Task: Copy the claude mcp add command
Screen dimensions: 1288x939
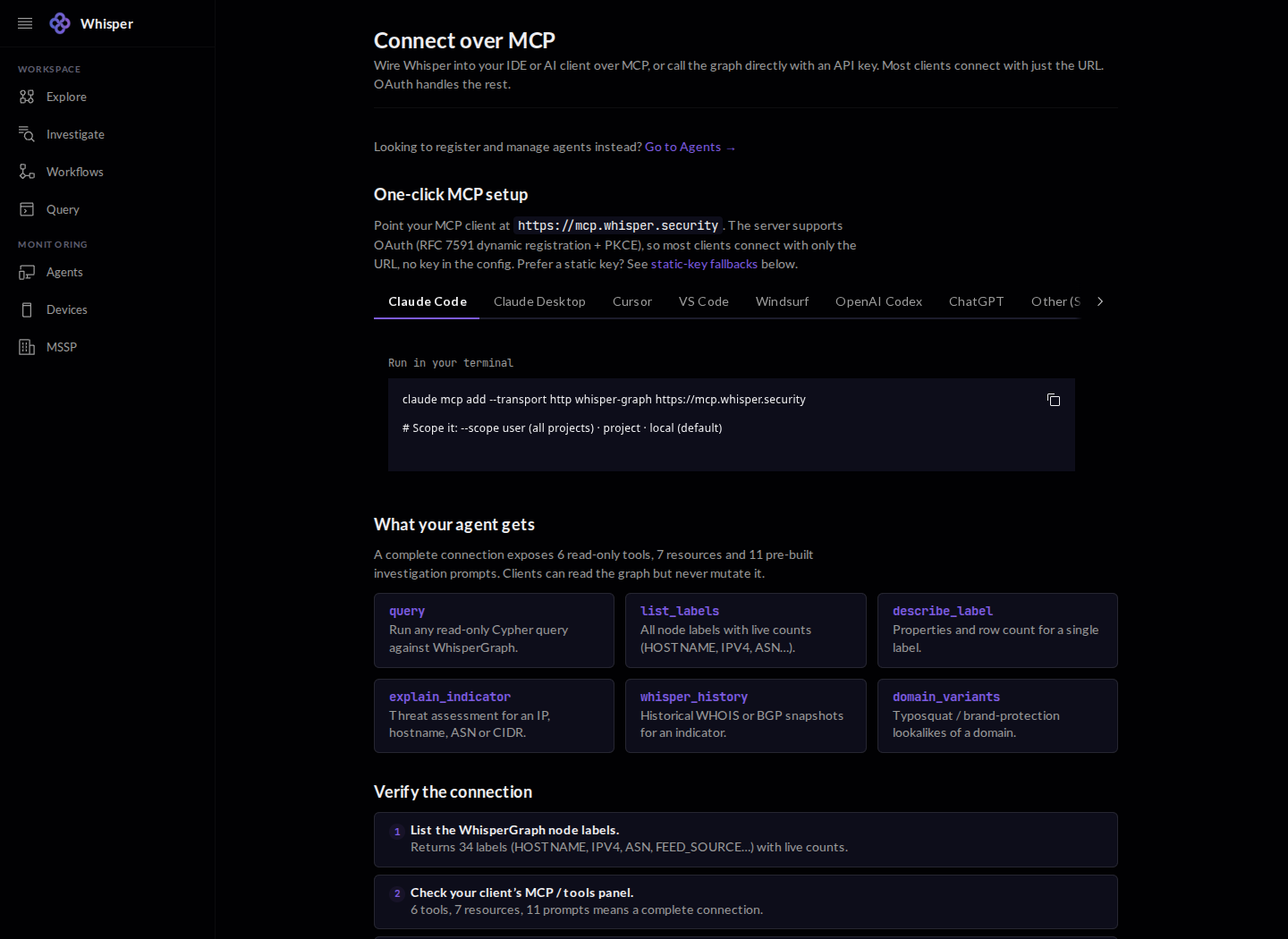Action: click(1054, 400)
